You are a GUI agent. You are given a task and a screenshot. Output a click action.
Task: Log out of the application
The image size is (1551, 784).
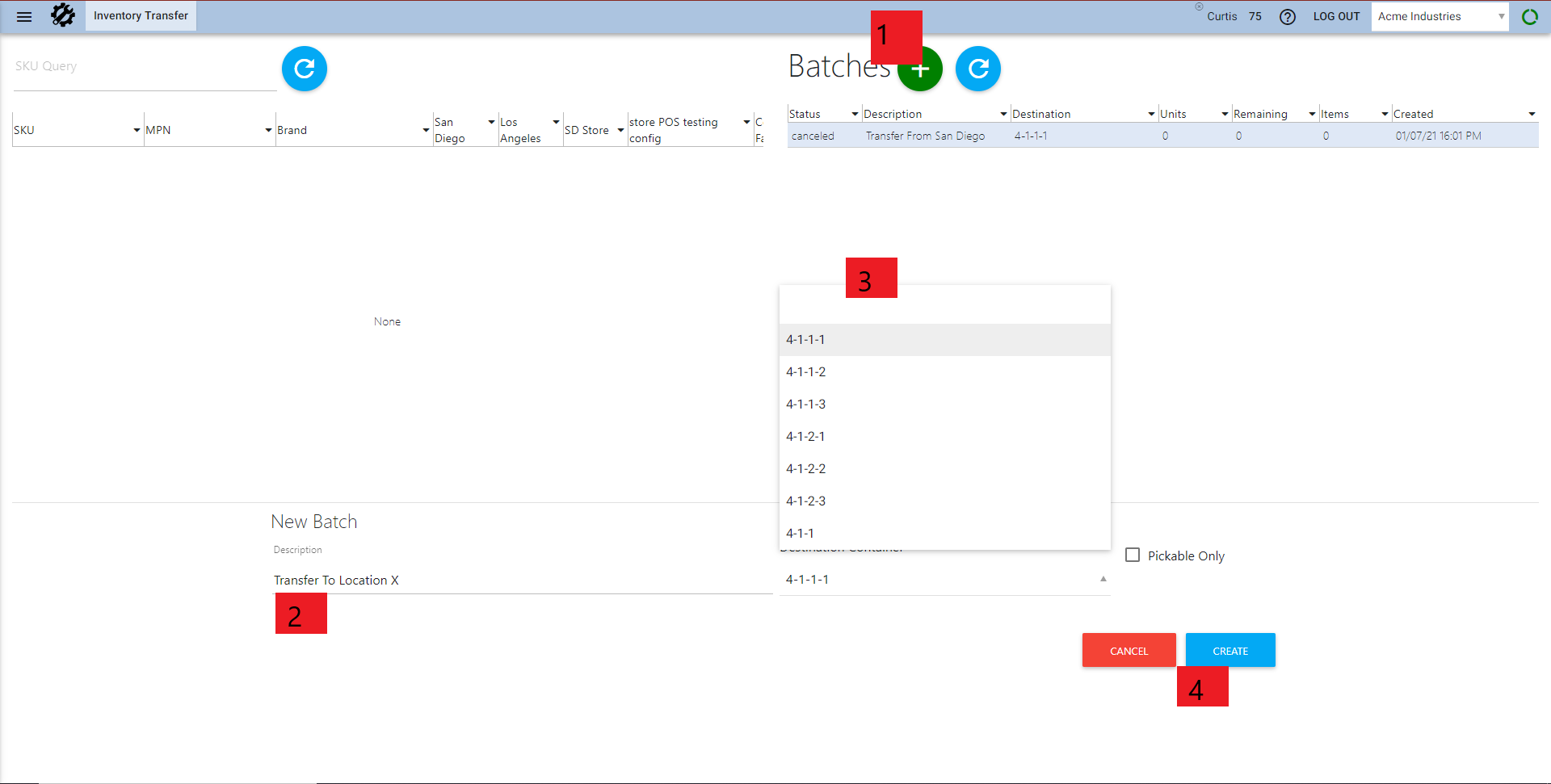pyautogui.click(x=1336, y=17)
